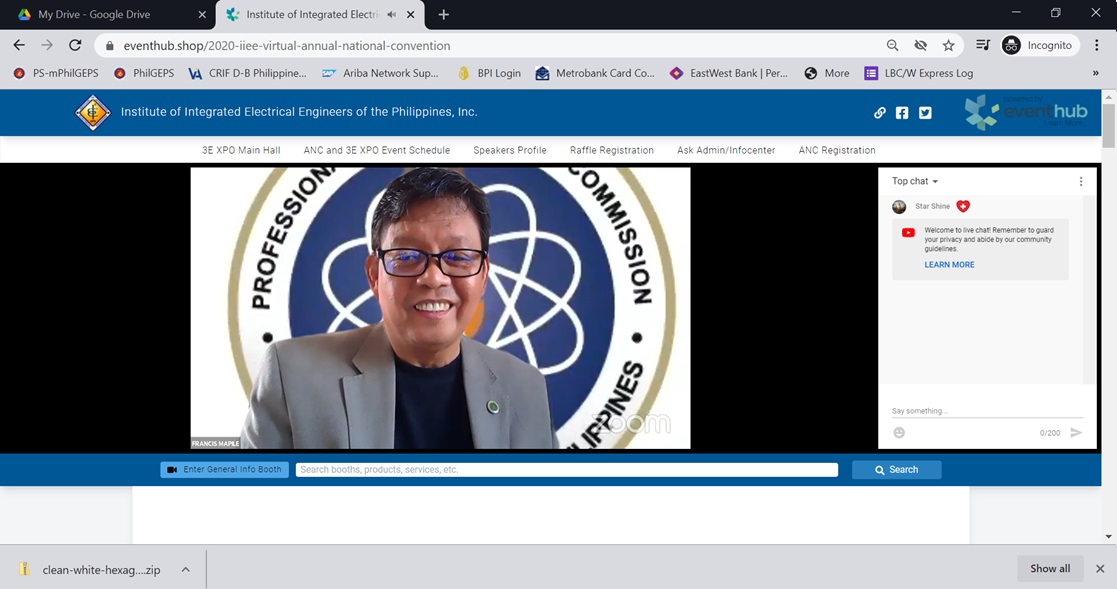Image resolution: width=1117 pixels, height=589 pixels.
Task: Click the link chain icon in header
Action: (880, 113)
